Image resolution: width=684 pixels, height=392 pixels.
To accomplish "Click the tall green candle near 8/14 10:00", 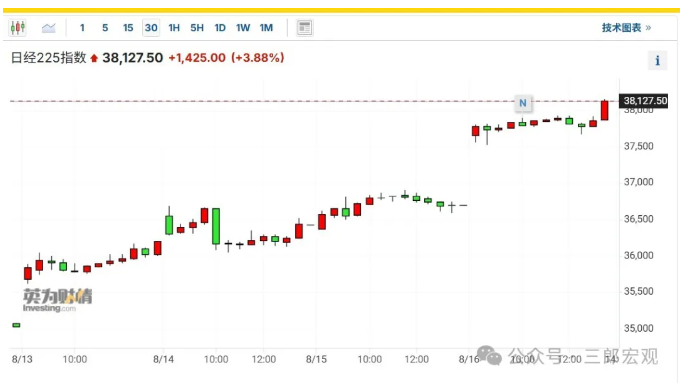I will (x=216, y=226).
